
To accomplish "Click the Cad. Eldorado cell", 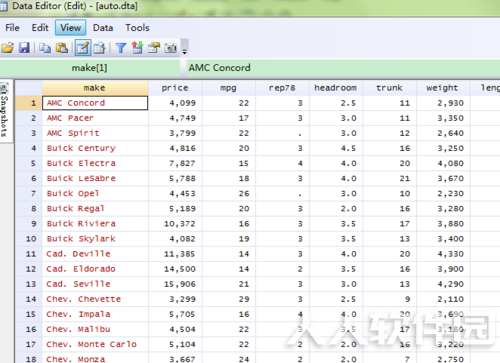I will pyautogui.click(x=95, y=269).
